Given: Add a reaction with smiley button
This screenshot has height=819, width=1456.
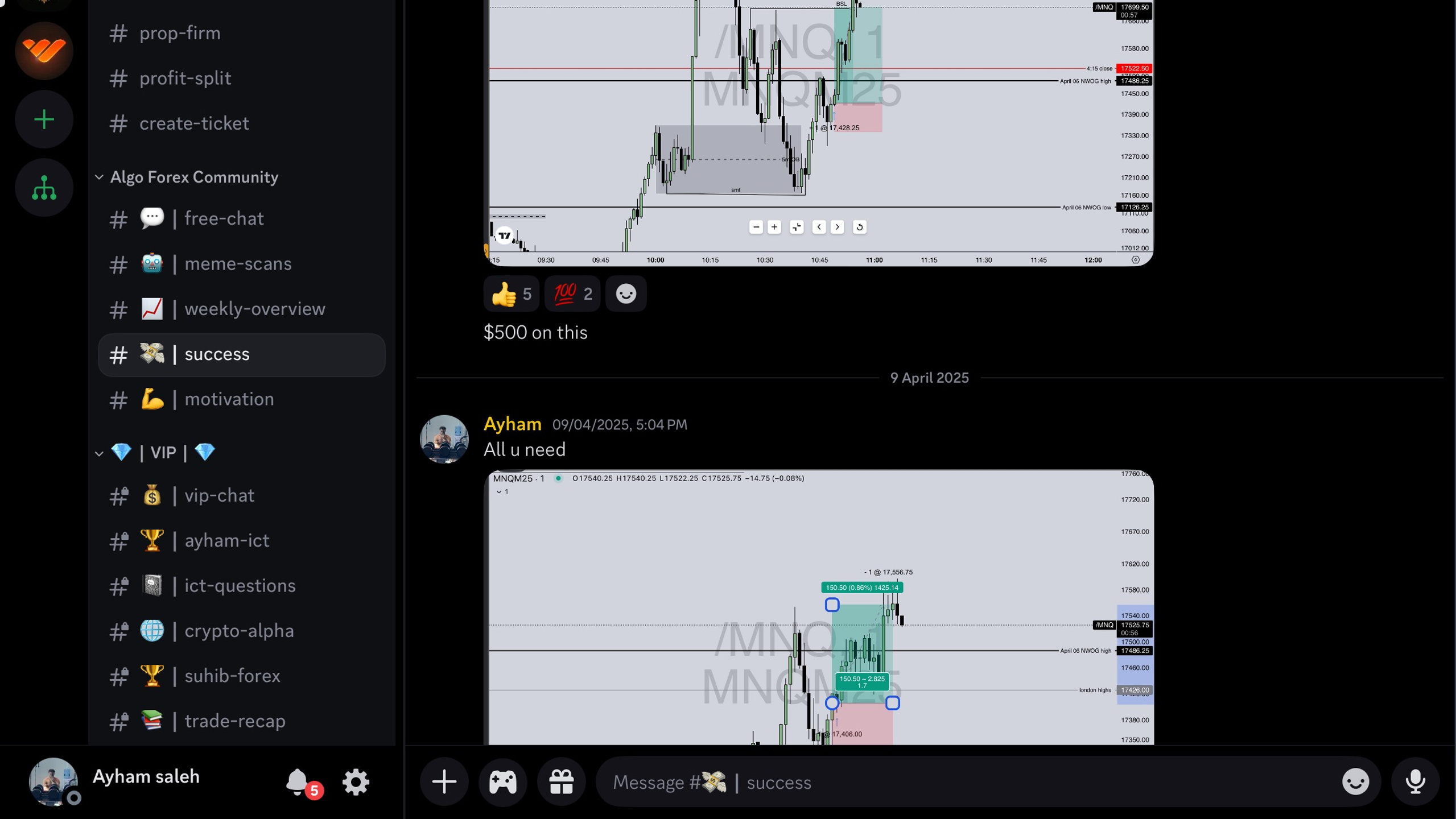Looking at the screenshot, I should [626, 294].
